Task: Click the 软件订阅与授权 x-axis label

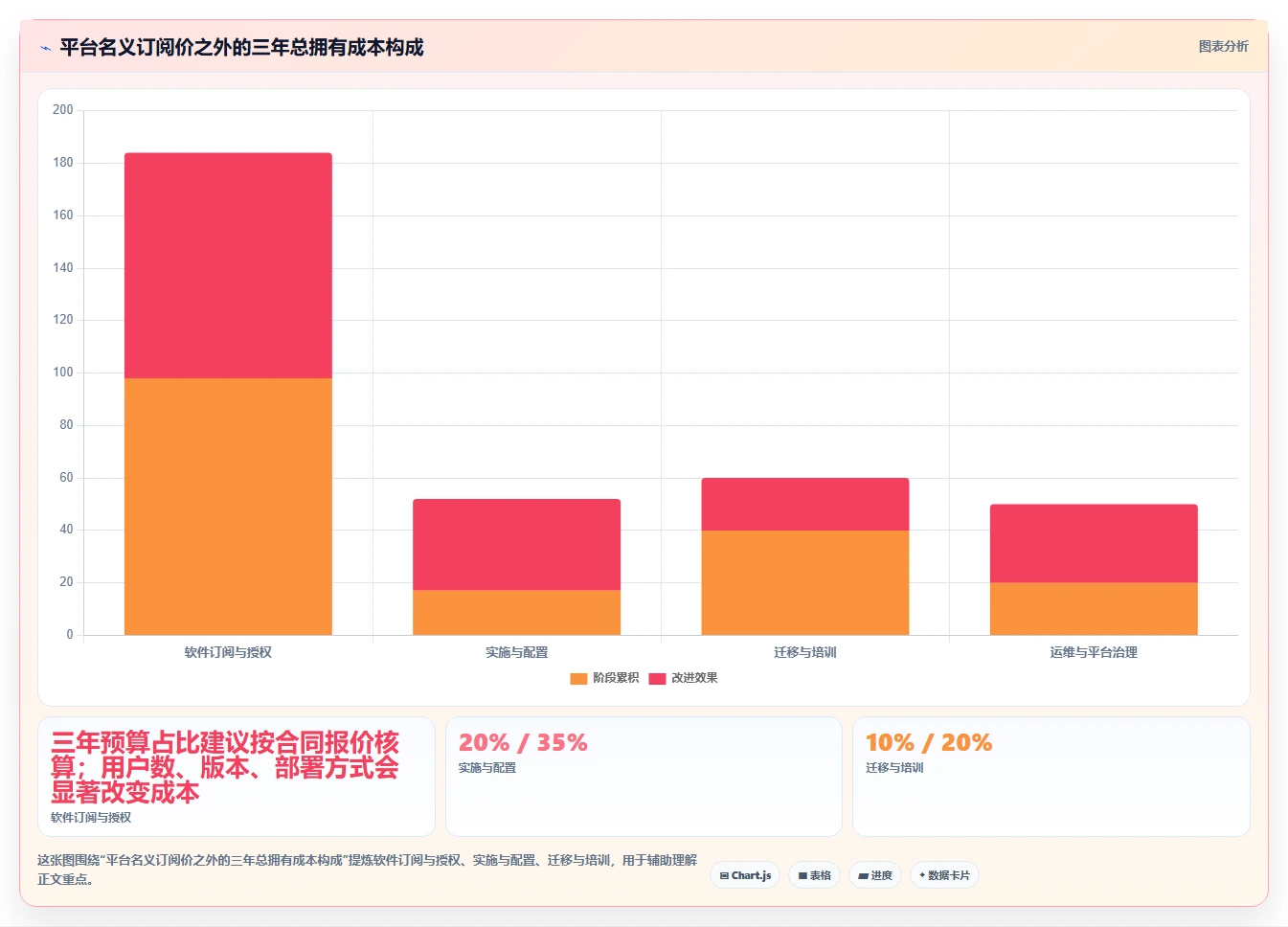Action: click(228, 652)
